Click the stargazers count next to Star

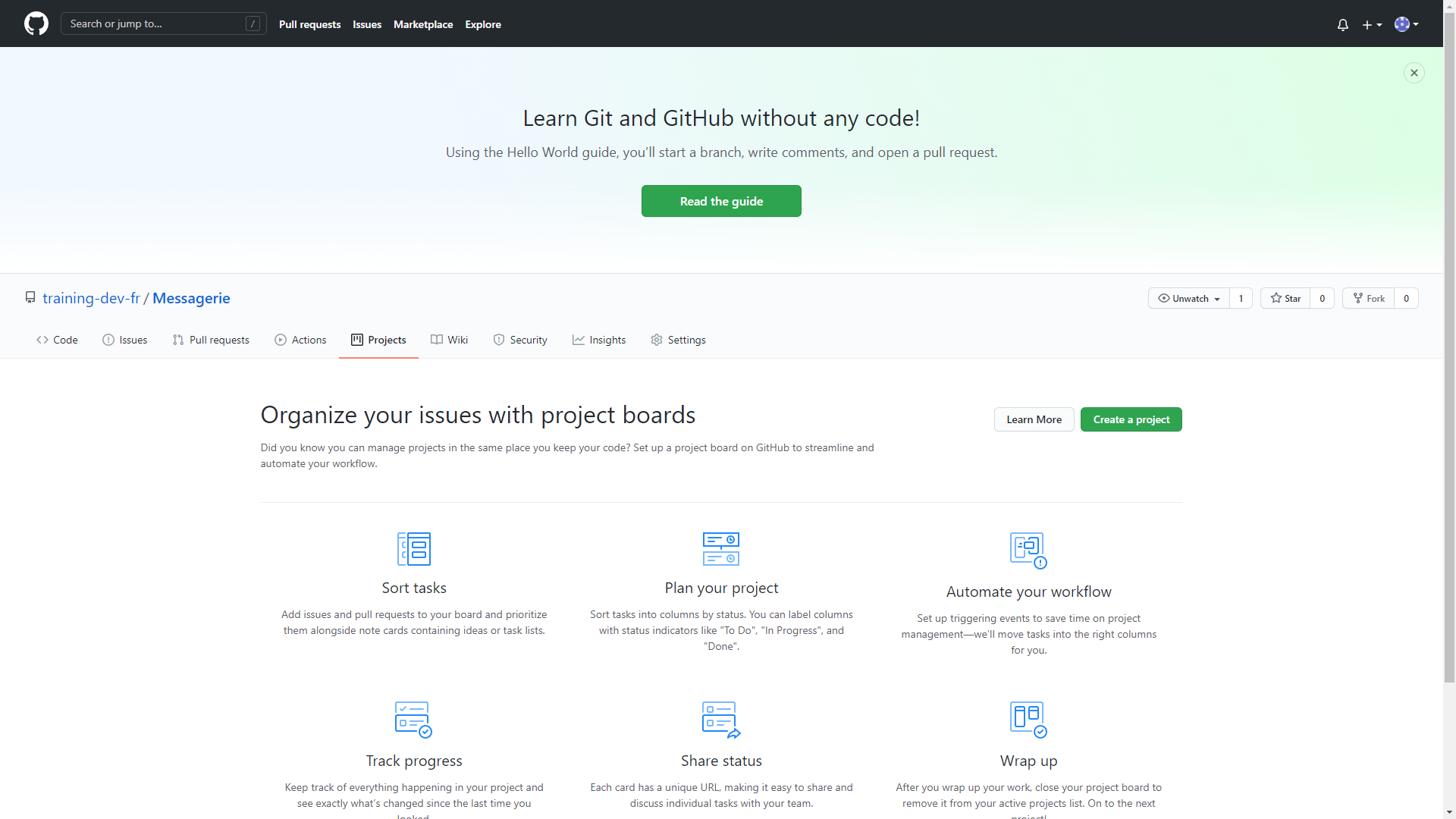coord(1322,298)
